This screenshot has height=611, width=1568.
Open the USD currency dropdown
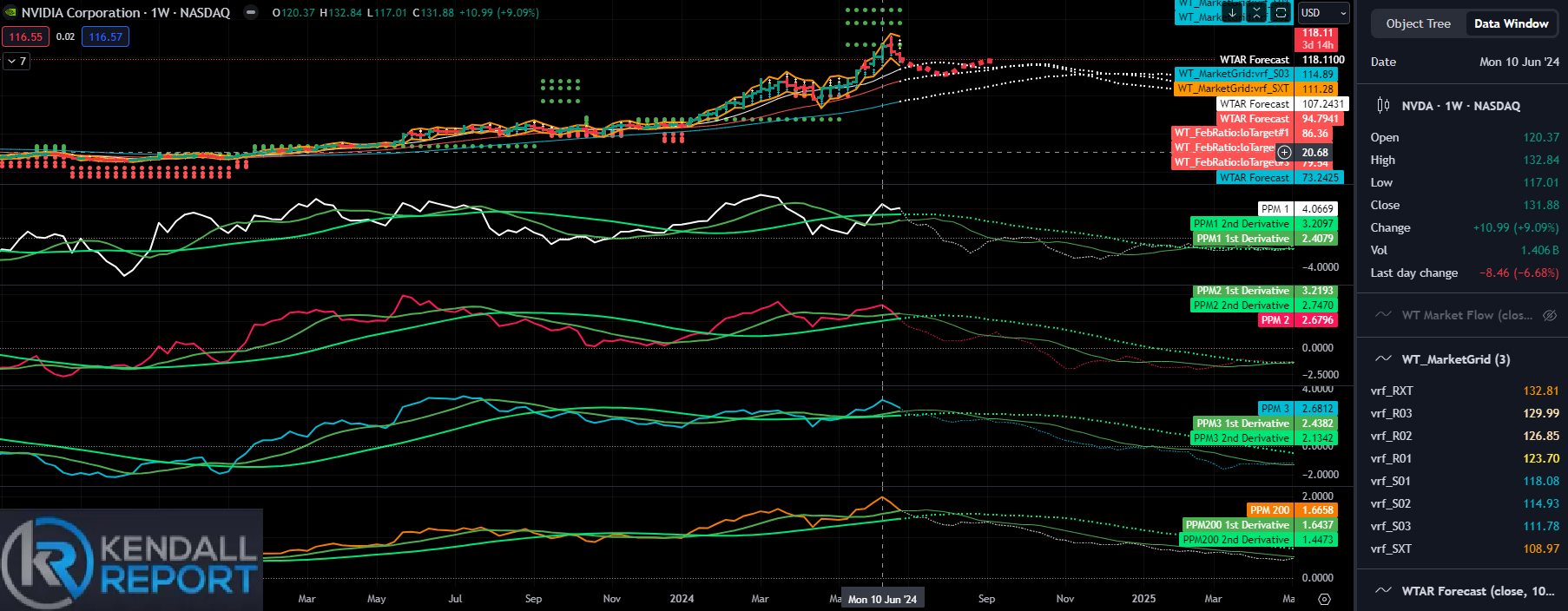tap(1323, 13)
